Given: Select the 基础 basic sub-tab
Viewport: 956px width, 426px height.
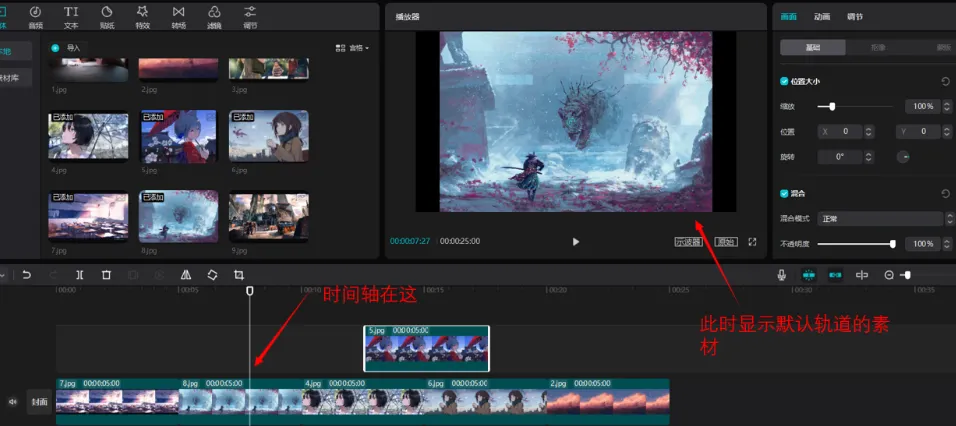Looking at the screenshot, I should coord(813,48).
